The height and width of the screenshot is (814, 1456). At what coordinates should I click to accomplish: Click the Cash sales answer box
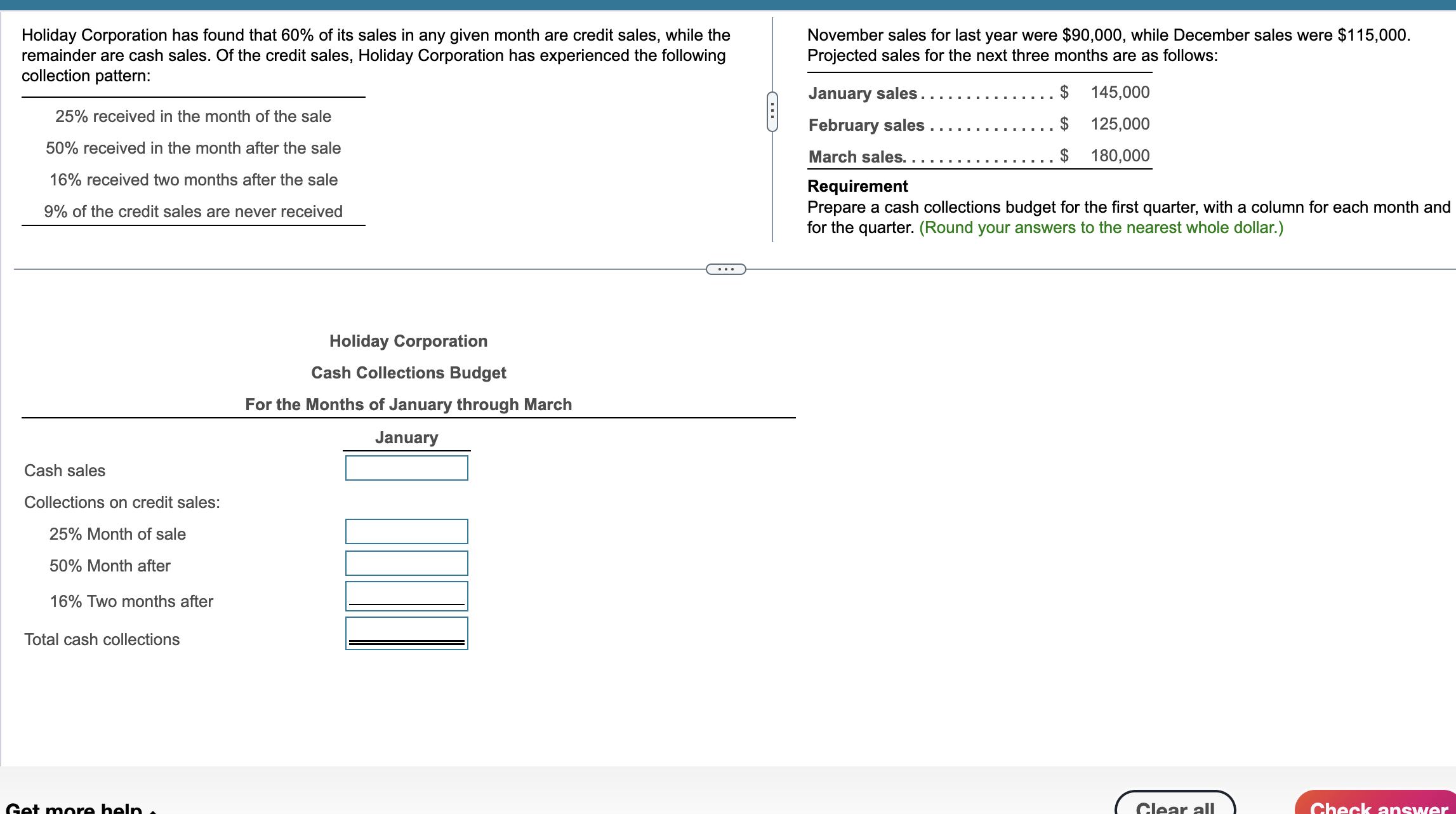pos(406,468)
